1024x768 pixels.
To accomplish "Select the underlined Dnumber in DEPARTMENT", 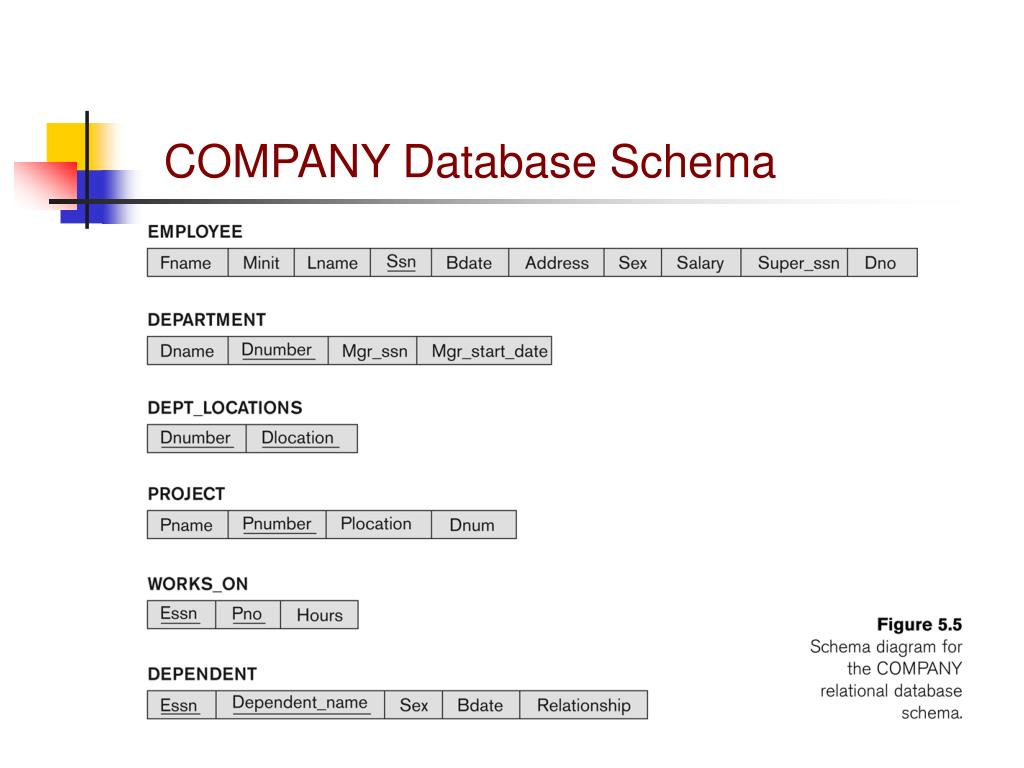I will tap(278, 351).
